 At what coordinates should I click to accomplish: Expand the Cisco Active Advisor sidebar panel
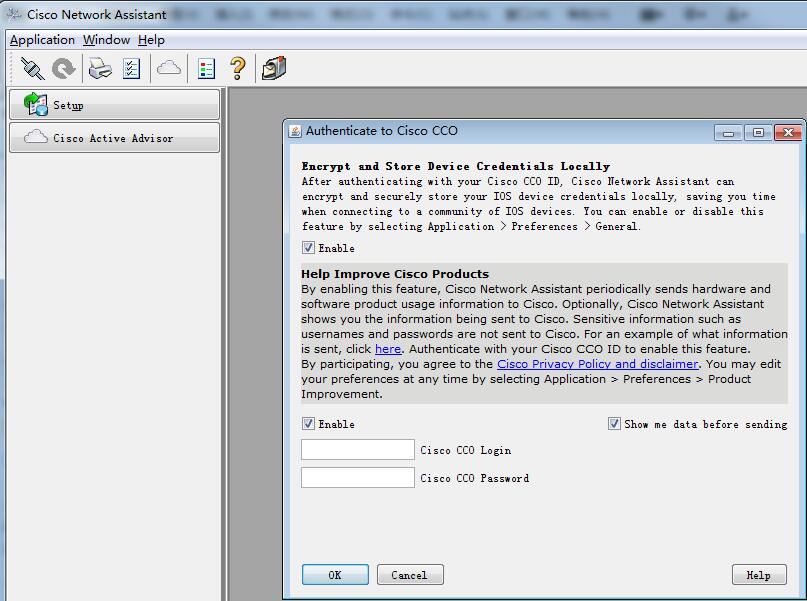(114, 138)
